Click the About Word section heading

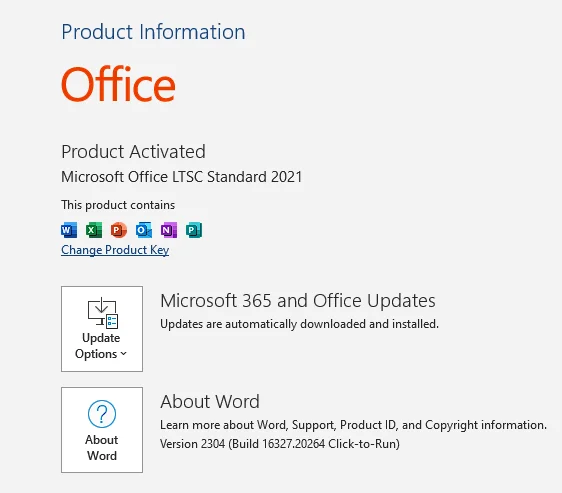point(210,401)
